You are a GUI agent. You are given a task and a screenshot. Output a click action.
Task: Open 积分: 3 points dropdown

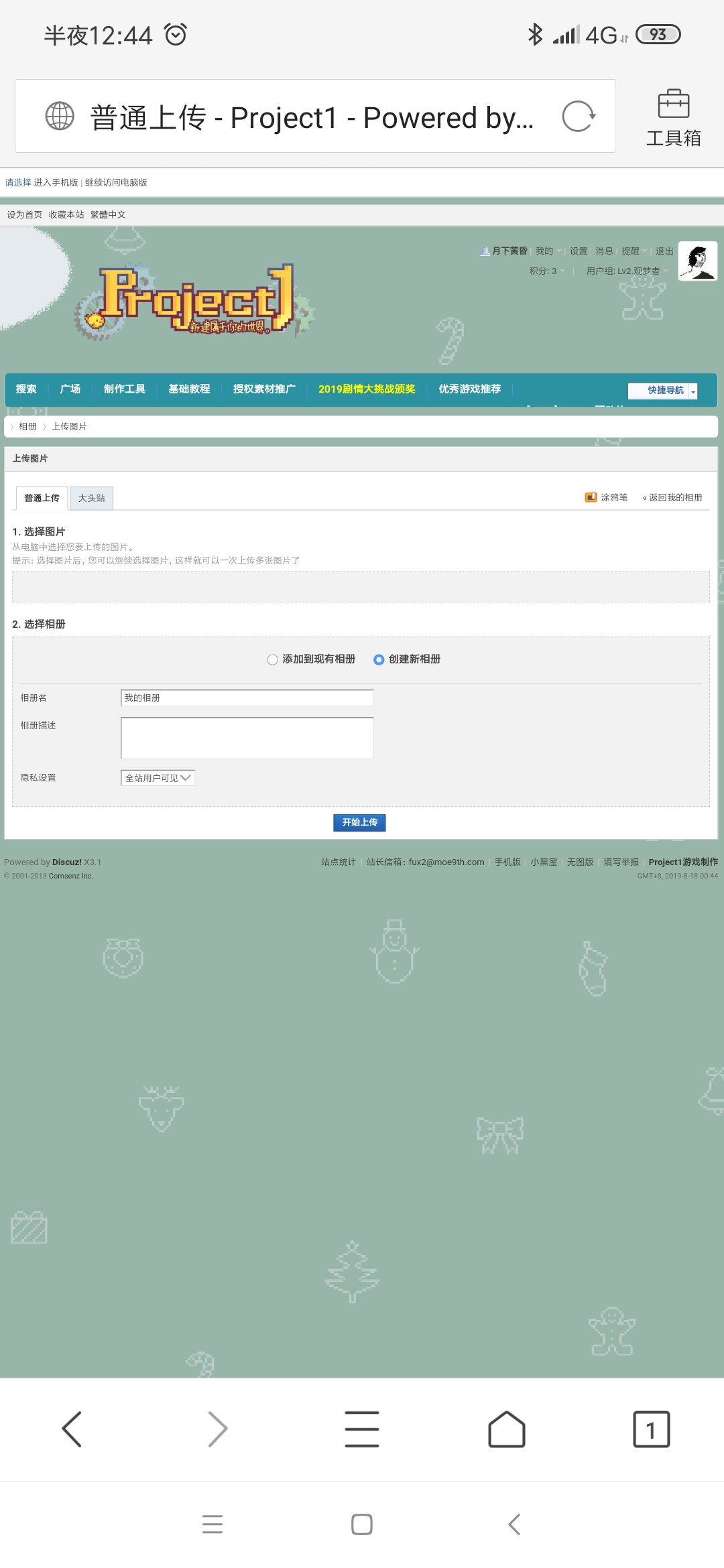click(x=547, y=271)
